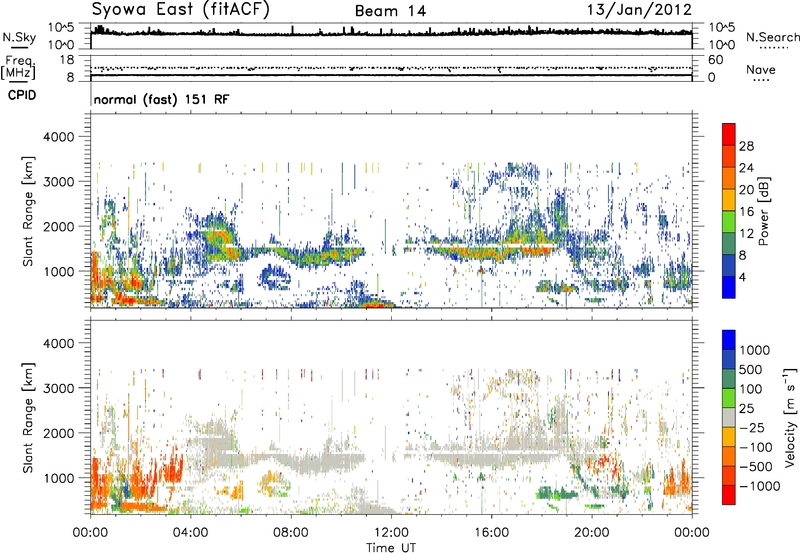
Task: Click the "Velocity [m s-1]" color bar title
Action: pyautogui.click(x=790, y=417)
